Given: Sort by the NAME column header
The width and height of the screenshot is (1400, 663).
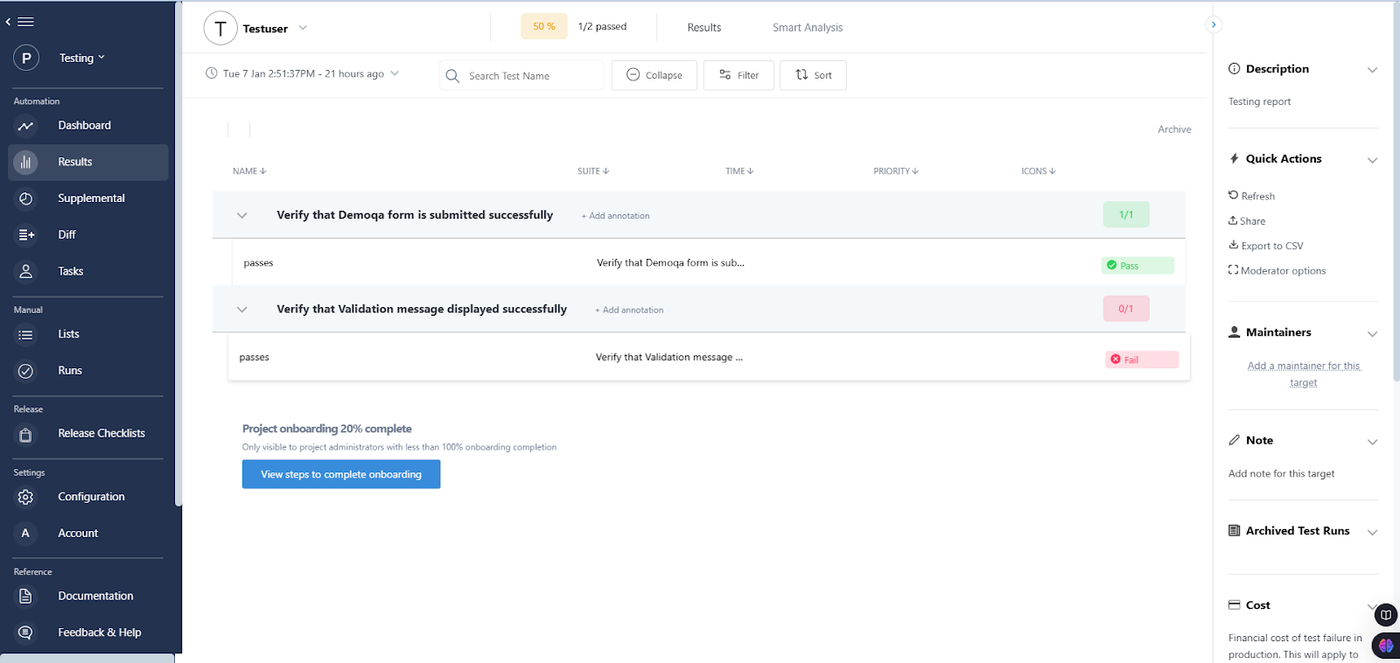Looking at the screenshot, I should click(x=249, y=171).
